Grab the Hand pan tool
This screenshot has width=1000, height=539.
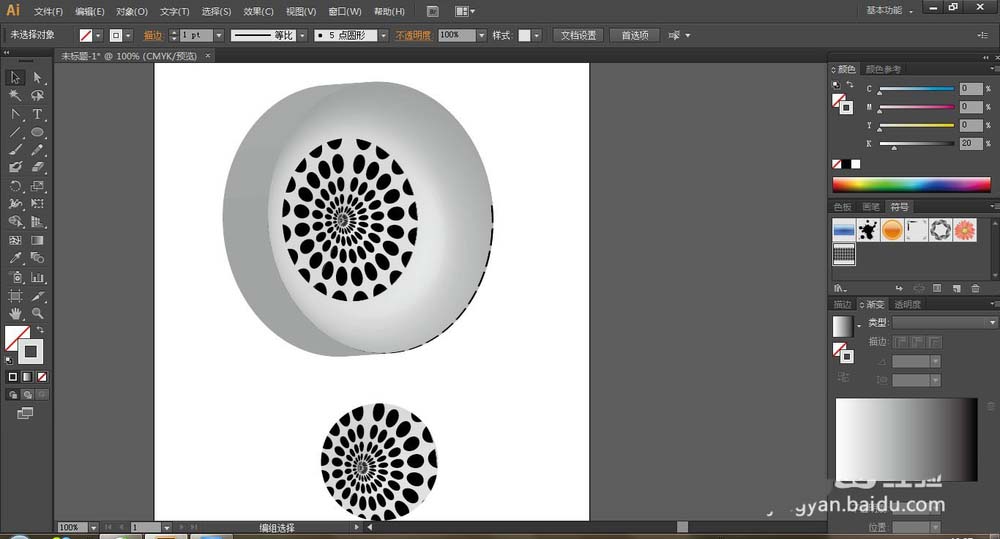click(15, 313)
